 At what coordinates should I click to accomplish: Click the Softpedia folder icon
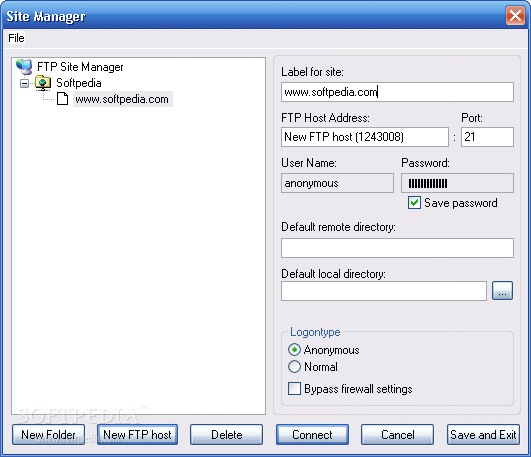[x=43, y=83]
